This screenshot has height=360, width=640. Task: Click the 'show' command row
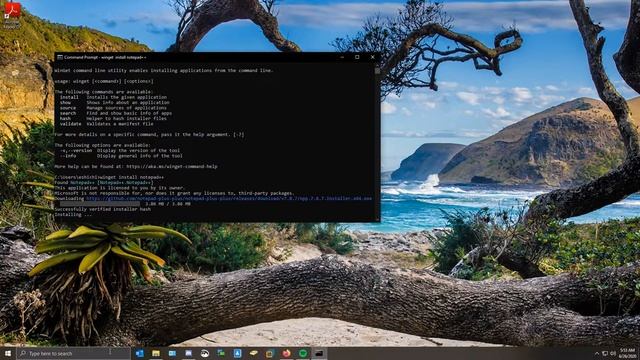click(115, 103)
